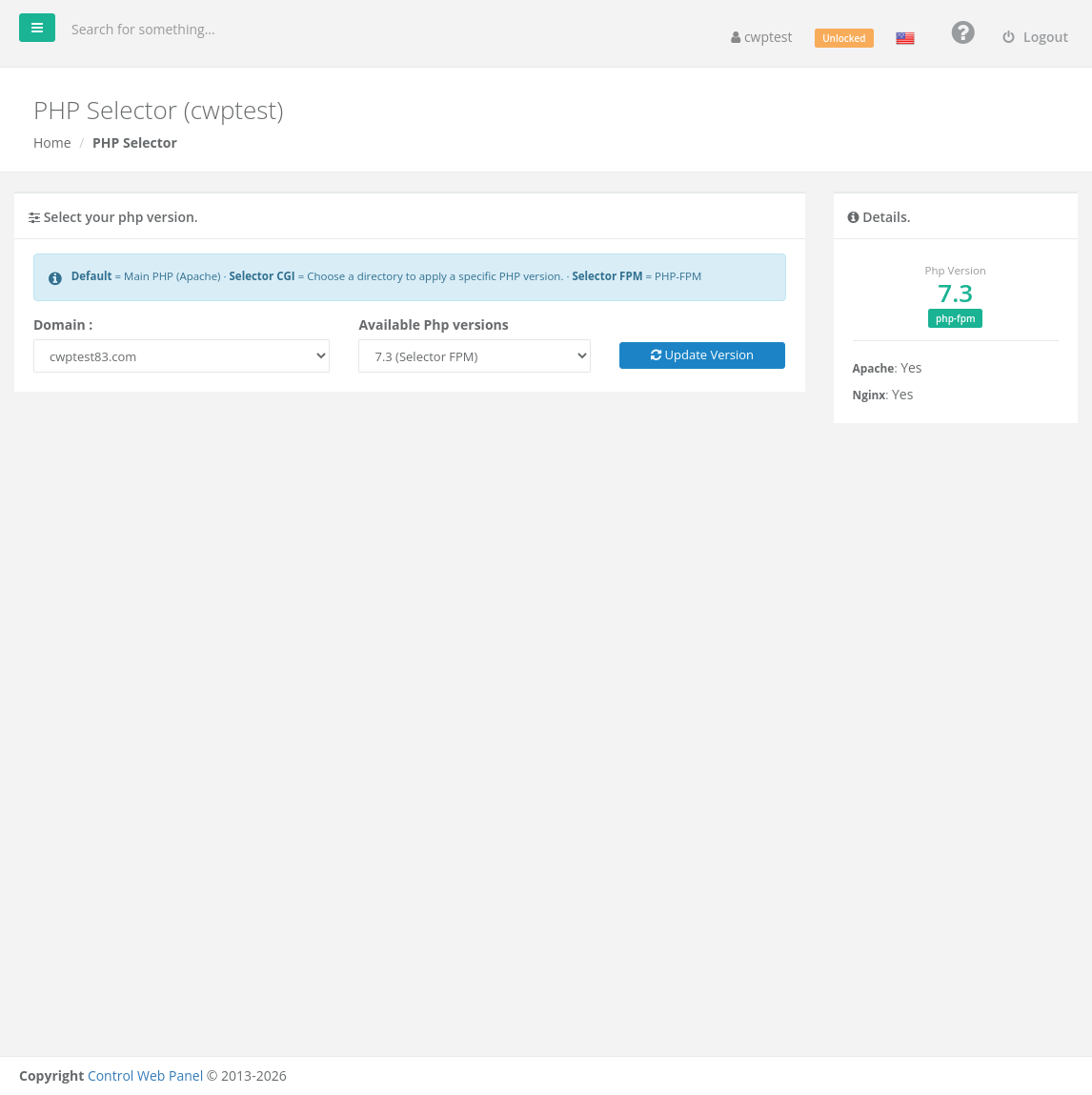1092x1095 pixels.
Task: Click the sliders icon beside Select your php version
Action: click(x=34, y=218)
